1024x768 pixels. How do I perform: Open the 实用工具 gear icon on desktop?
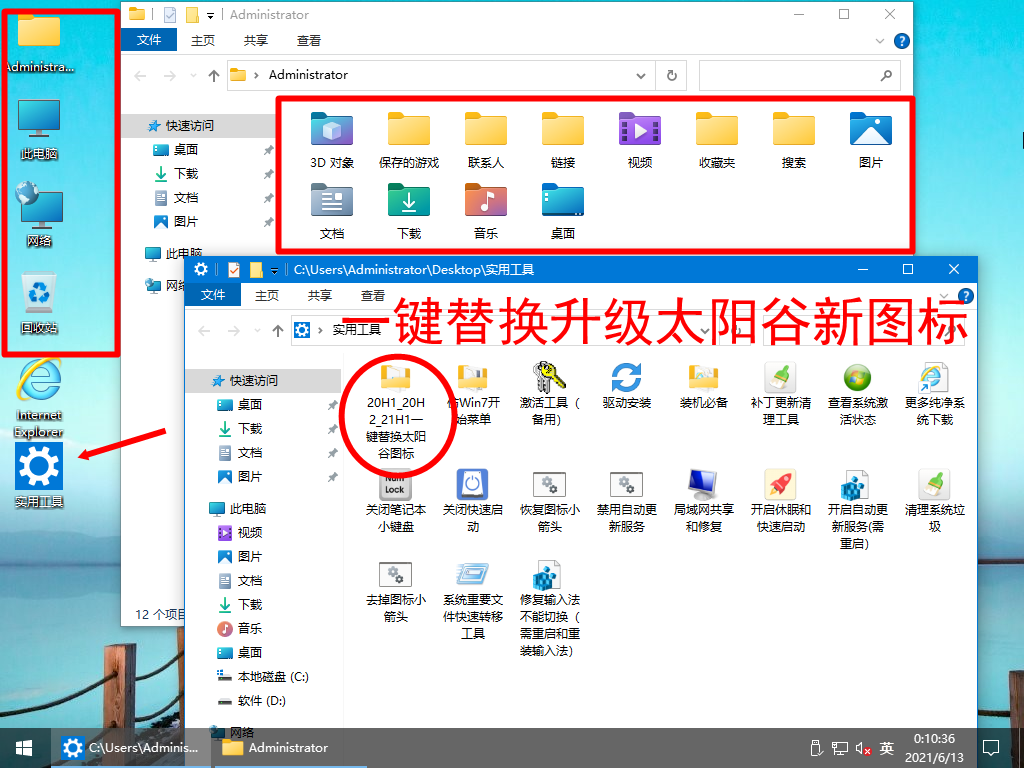click(38, 465)
